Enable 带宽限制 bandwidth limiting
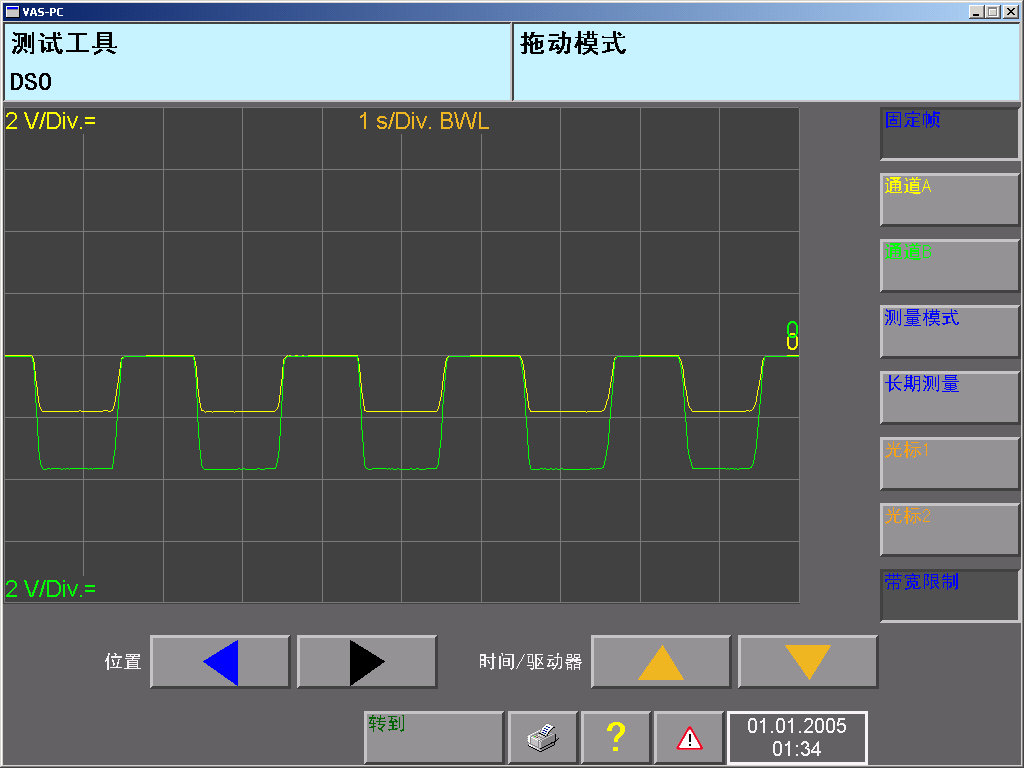1024x768 pixels. tap(948, 595)
